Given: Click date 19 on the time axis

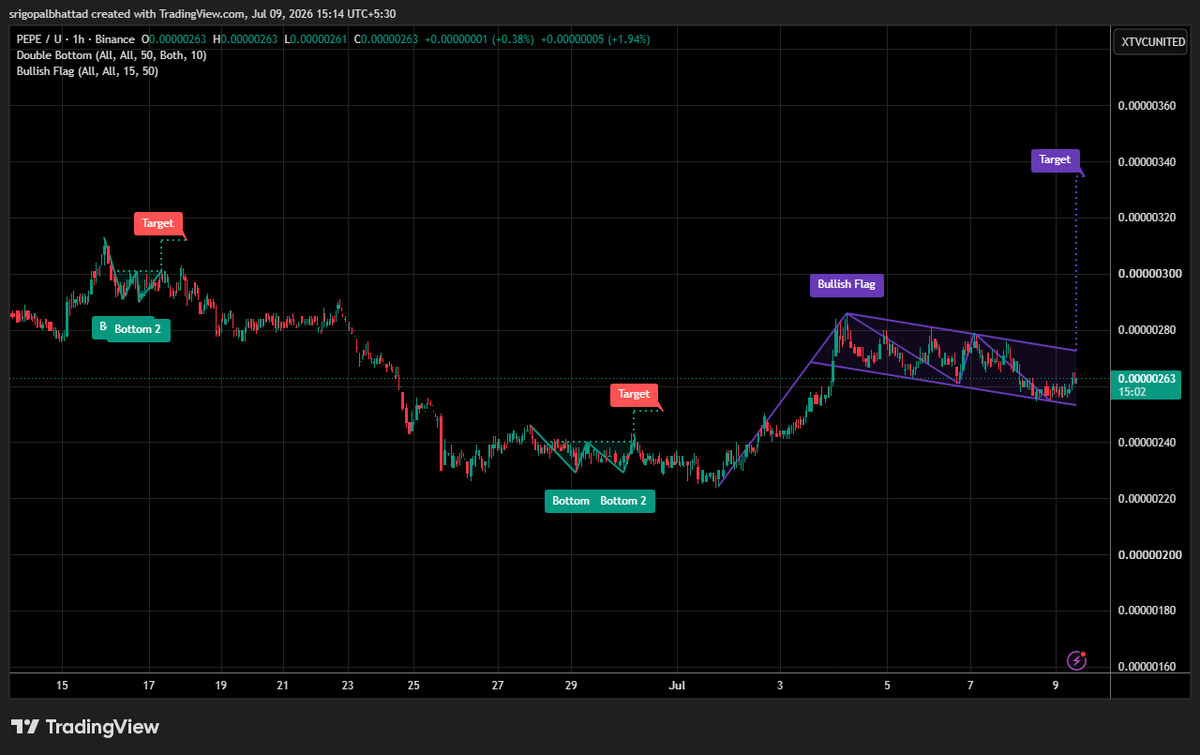Looking at the screenshot, I should [x=221, y=686].
